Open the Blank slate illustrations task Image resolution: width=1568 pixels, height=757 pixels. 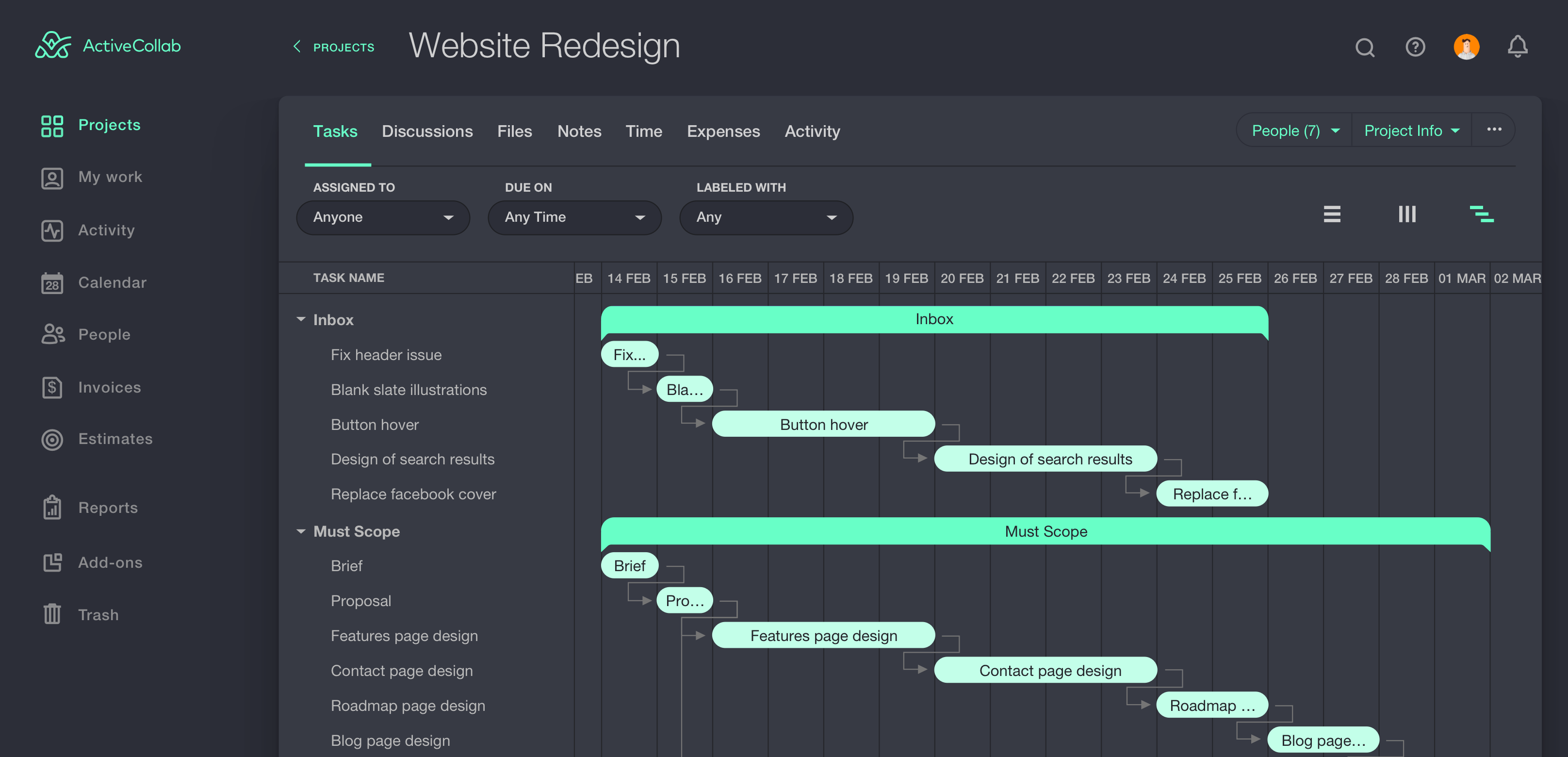(408, 390)
